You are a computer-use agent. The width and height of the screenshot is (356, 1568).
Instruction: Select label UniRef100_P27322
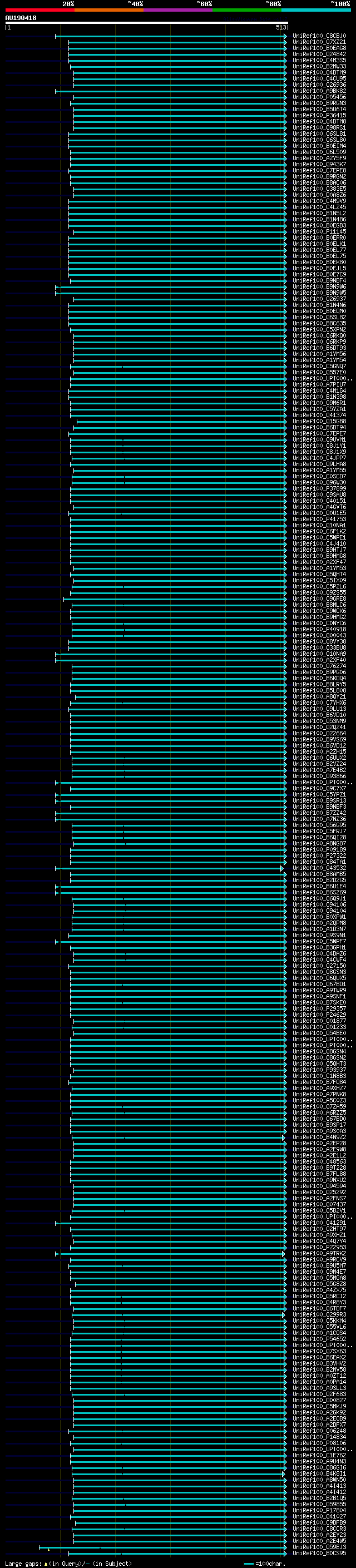(319, 856)
